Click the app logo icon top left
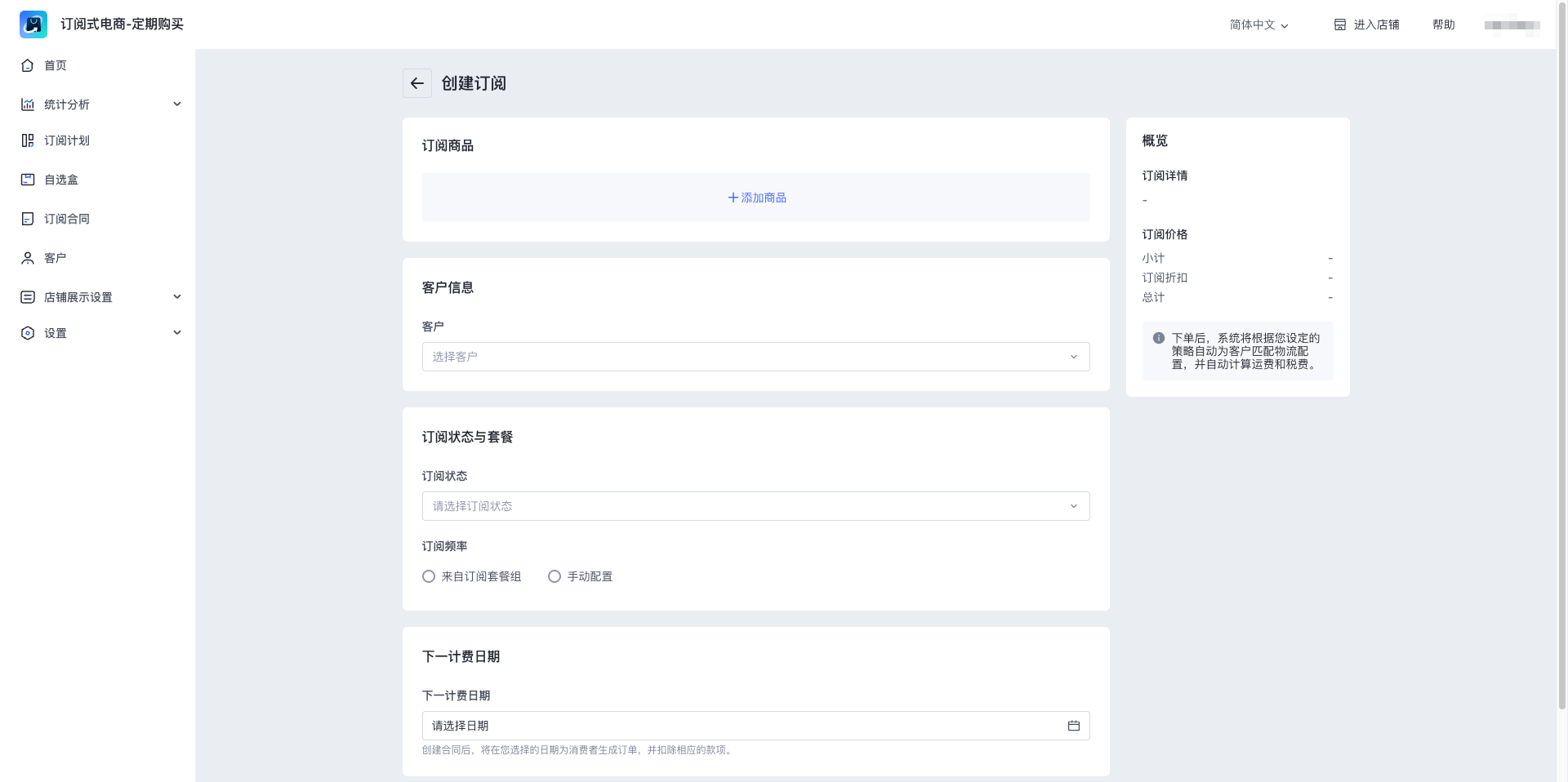The height and width of the screenshot is (782, 1568). pos(33,24)
